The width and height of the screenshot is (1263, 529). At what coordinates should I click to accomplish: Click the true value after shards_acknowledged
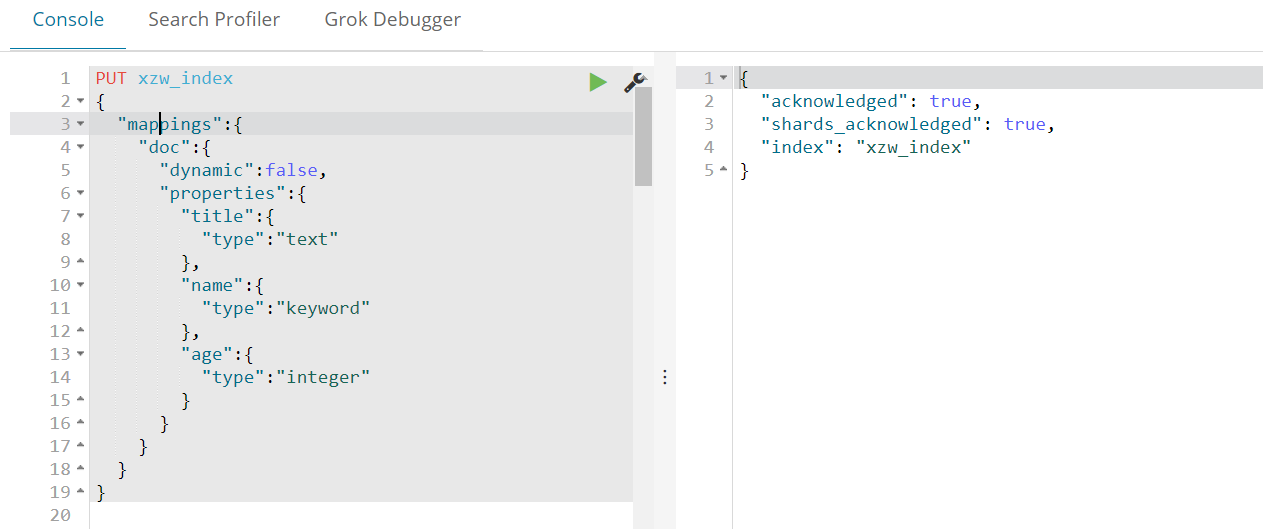[x=1025, y=124]
